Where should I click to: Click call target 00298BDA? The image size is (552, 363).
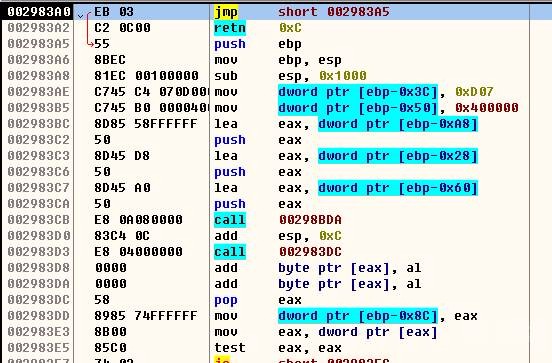tap(310, 220)
